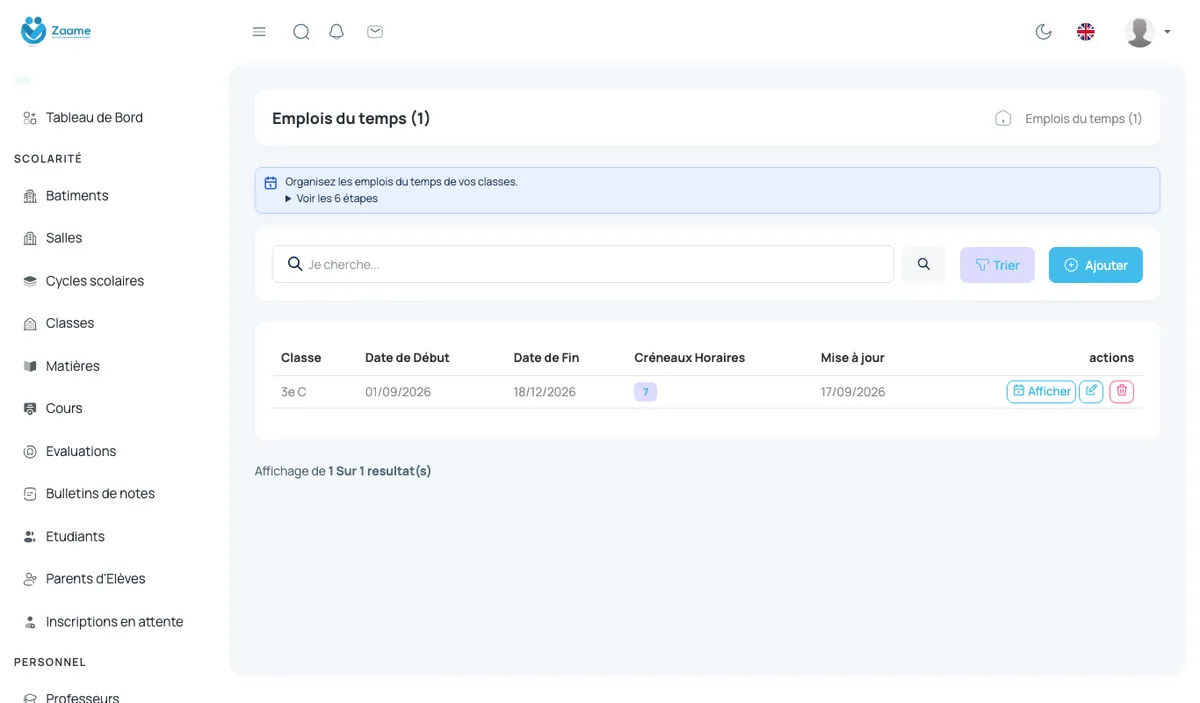
Task: Click the '17/09/2026' update date cell
Action: [x=853, y=392]
